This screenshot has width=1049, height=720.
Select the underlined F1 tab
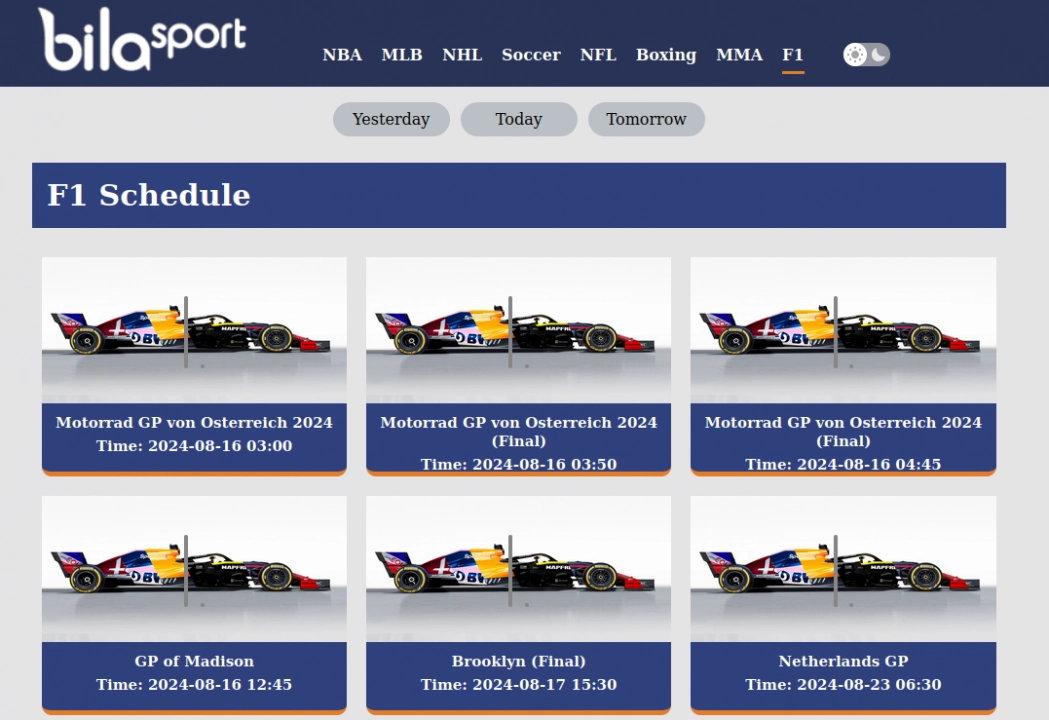click(793, 55)
